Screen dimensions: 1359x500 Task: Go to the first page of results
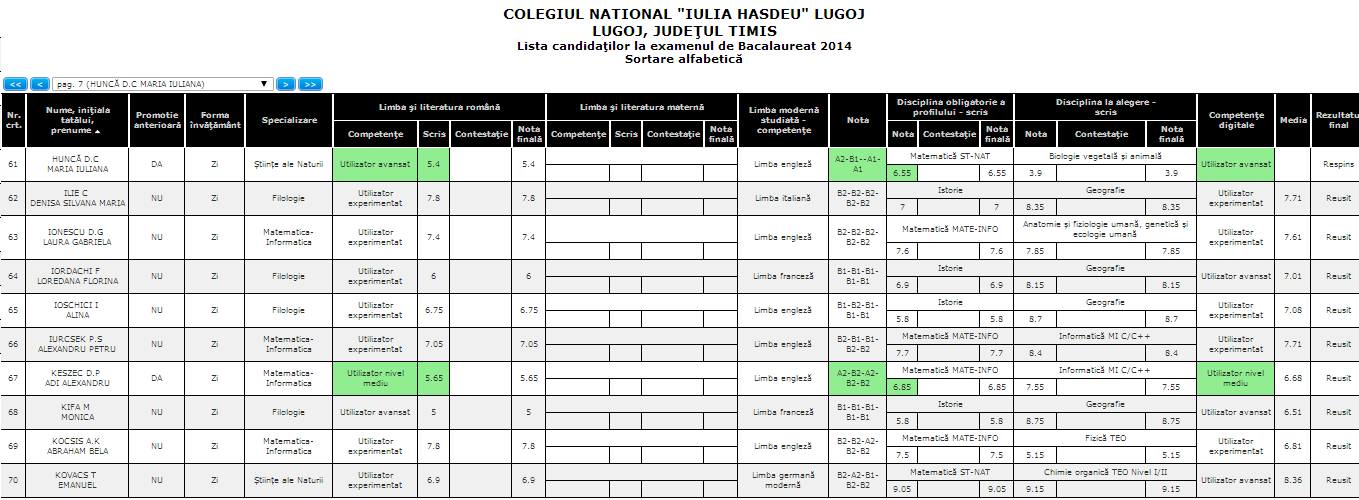15,84
